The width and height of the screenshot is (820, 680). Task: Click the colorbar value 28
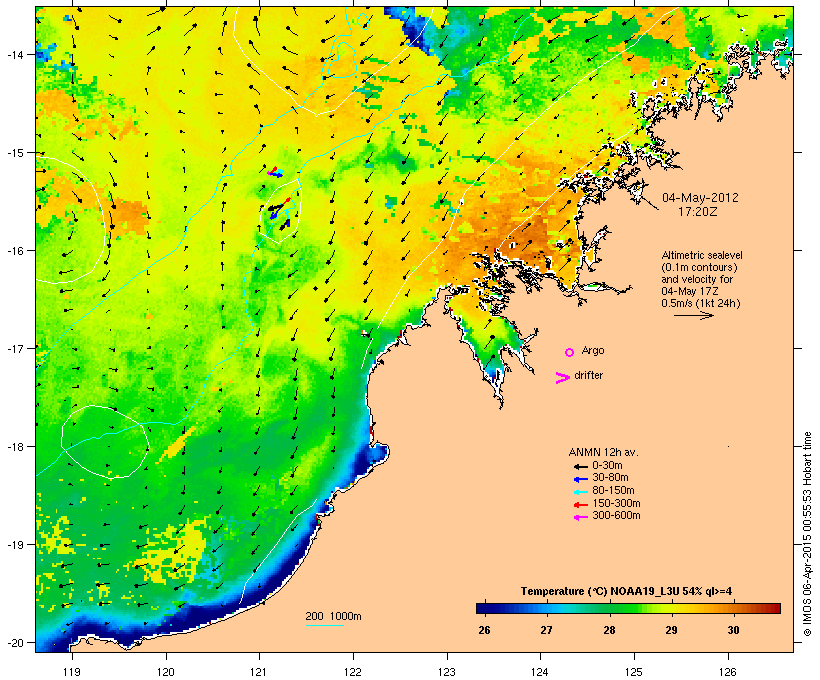[x=609, y=630]
